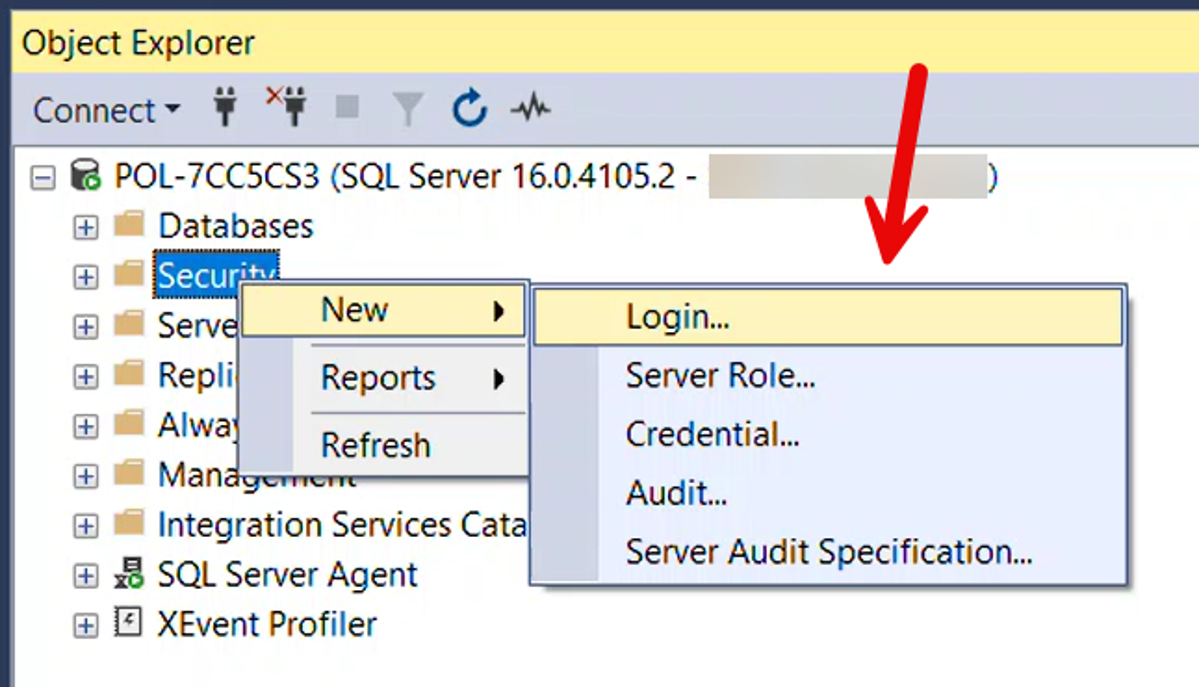Viewport: 1199px width, 687px height.
Task: Launch Activity Monitor via the waveform icon
Action: 531,108
